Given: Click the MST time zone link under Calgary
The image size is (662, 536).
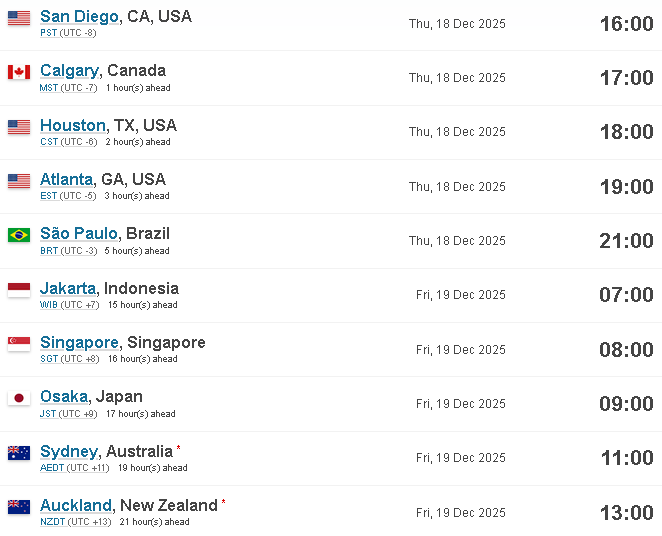Looking at the screenshot, I should [49, 88].
